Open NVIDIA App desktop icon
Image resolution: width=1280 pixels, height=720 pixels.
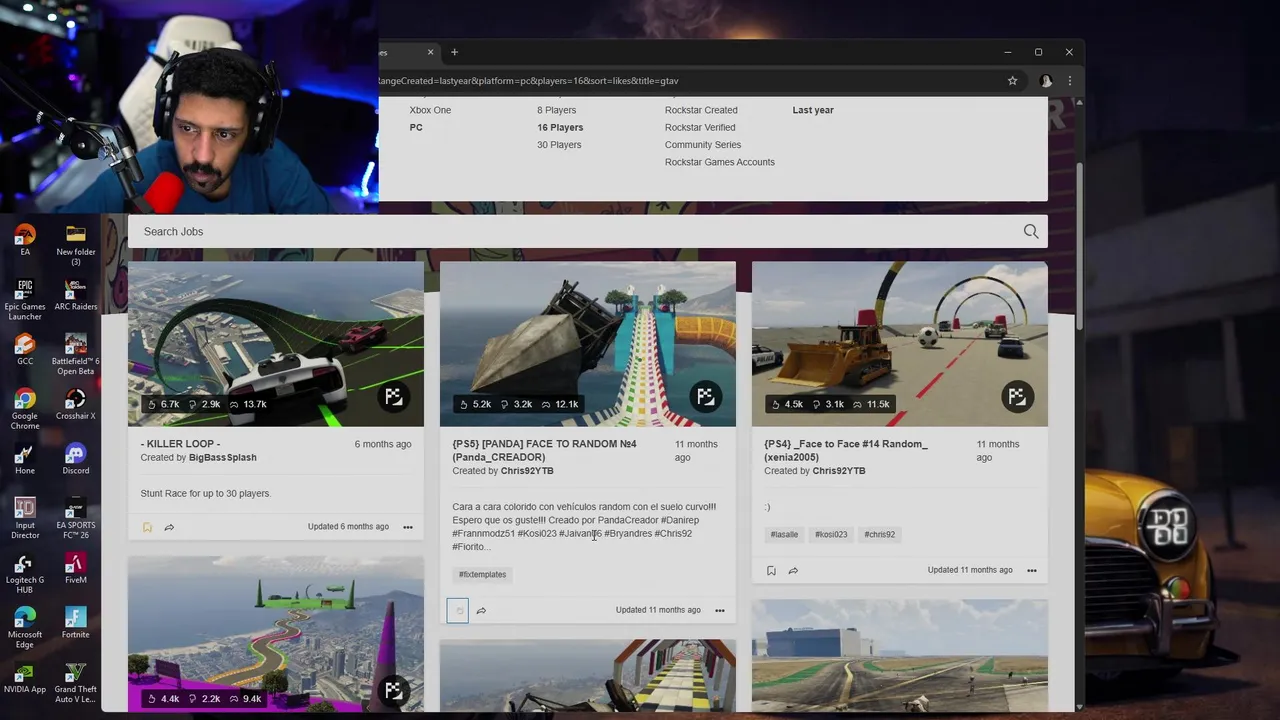point(25,678)
